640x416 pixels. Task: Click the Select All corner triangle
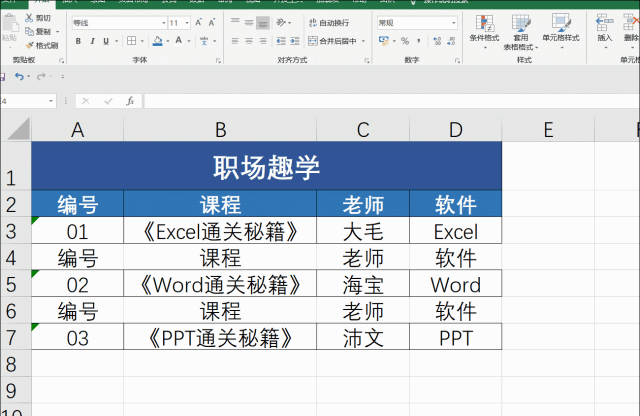click(18, 129)
